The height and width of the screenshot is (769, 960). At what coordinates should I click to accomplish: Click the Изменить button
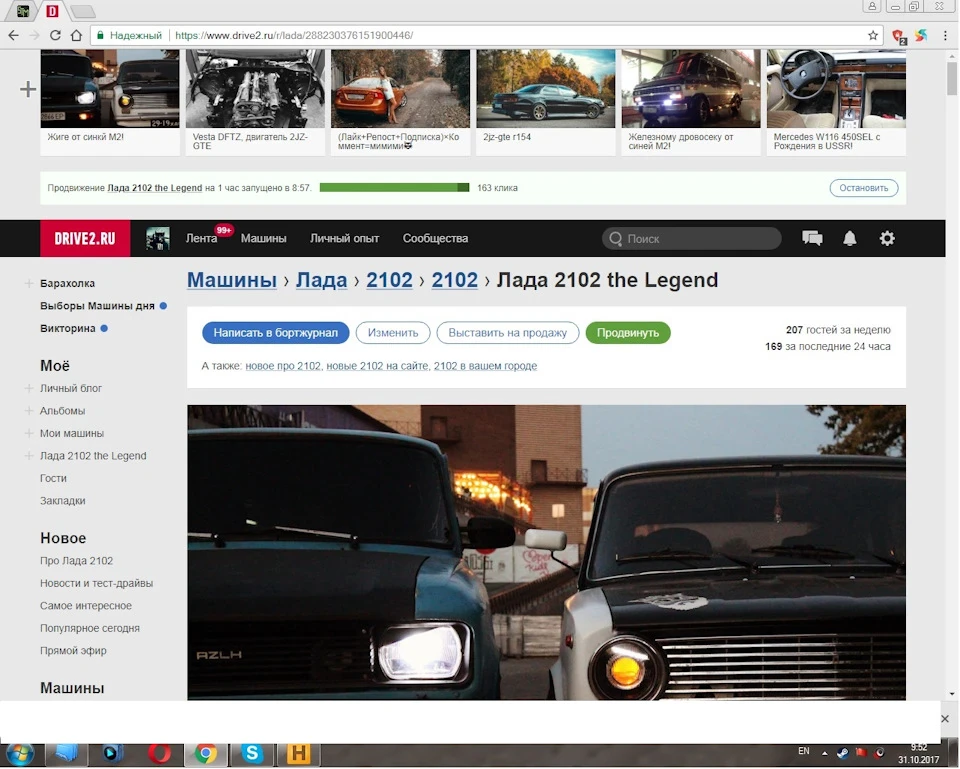tap(392, 332)
